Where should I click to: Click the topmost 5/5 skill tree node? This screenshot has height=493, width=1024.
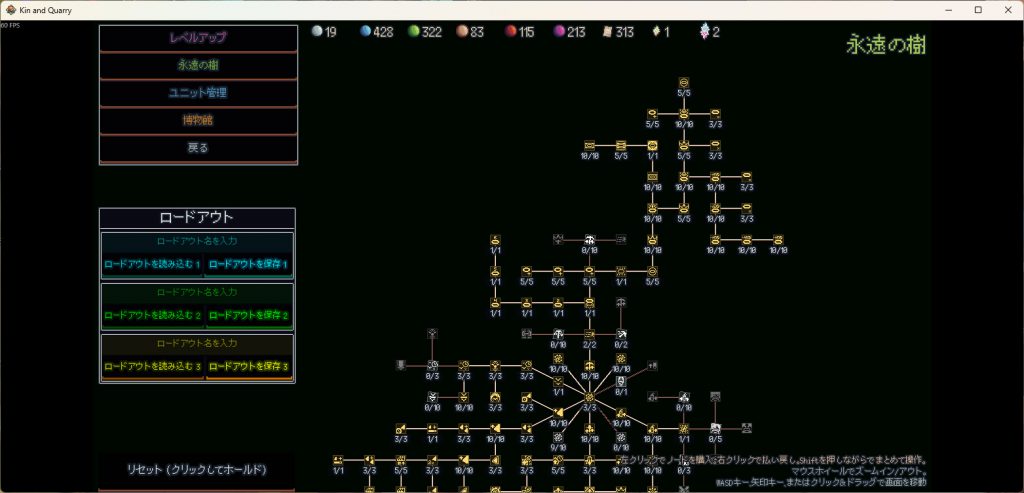(x=684, y=82)
